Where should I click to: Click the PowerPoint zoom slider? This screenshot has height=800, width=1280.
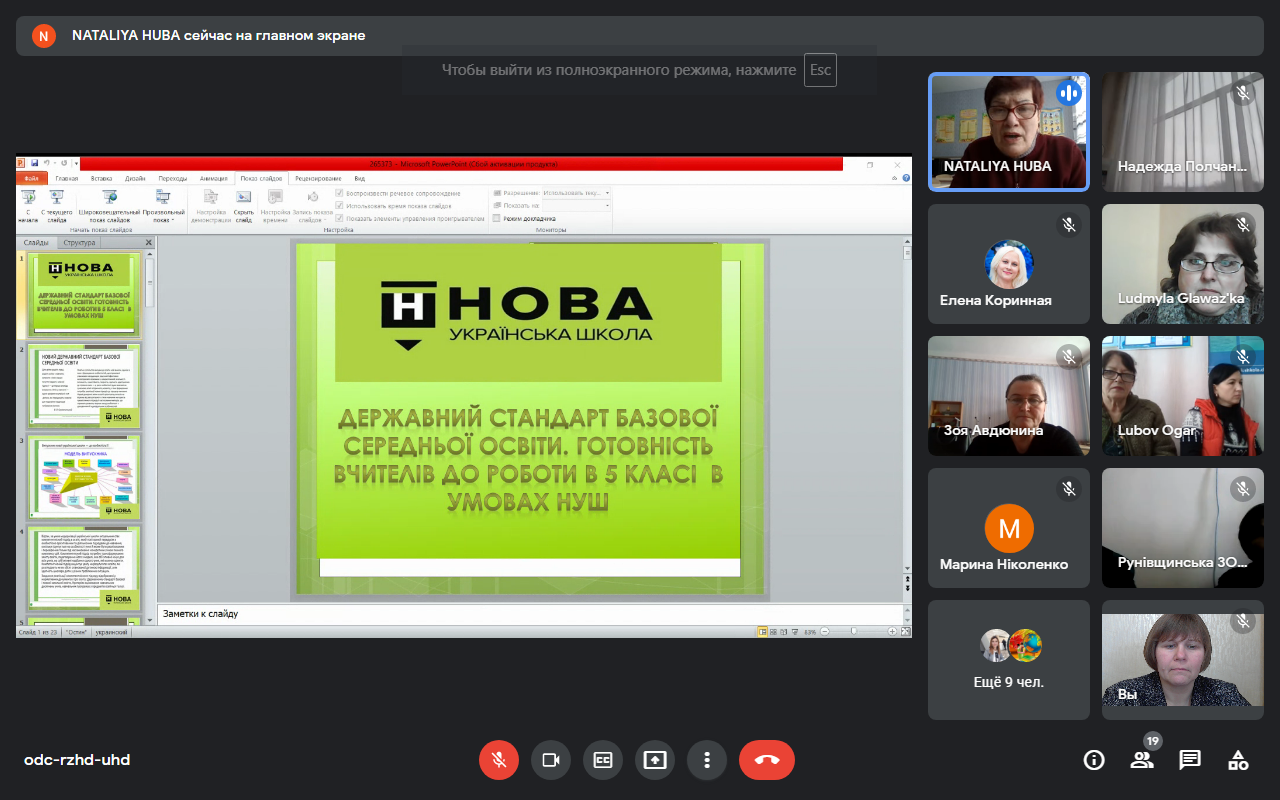click(853, 631)
